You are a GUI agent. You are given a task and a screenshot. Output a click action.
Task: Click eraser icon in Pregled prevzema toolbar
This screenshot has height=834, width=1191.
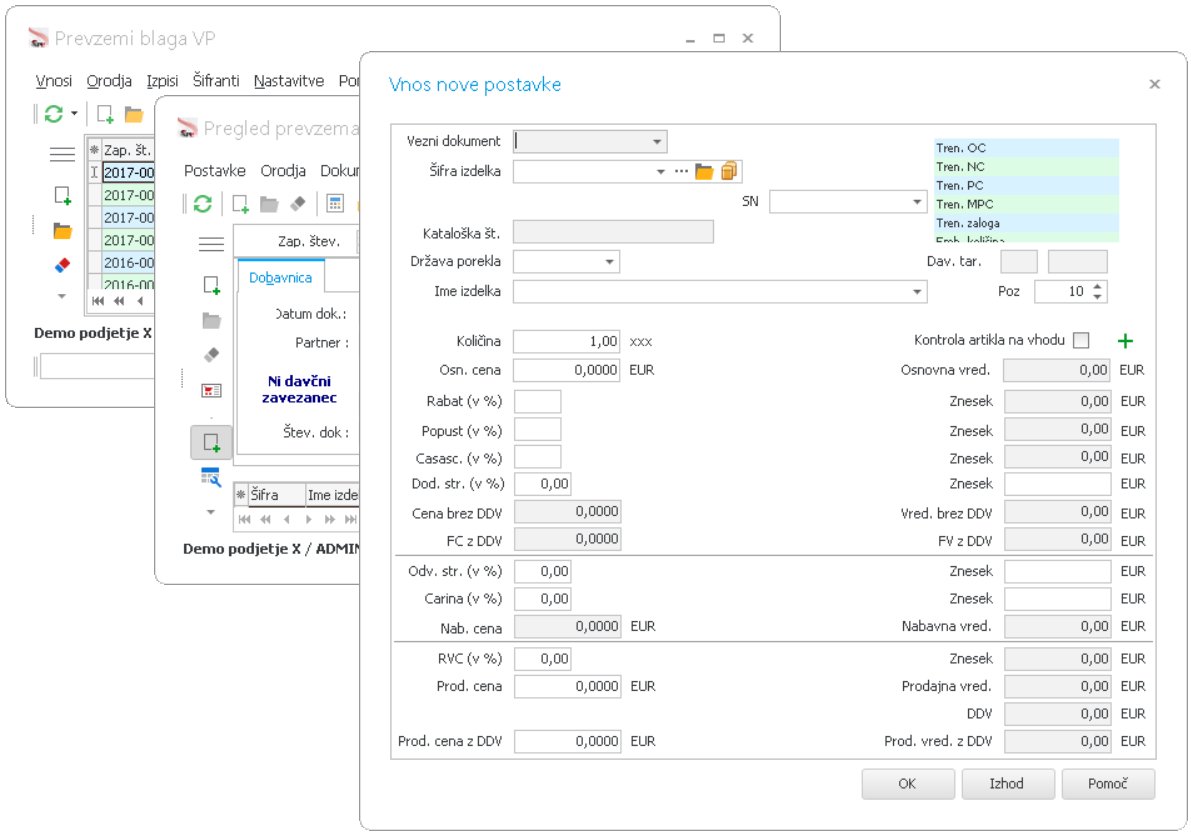coord(297,204)
